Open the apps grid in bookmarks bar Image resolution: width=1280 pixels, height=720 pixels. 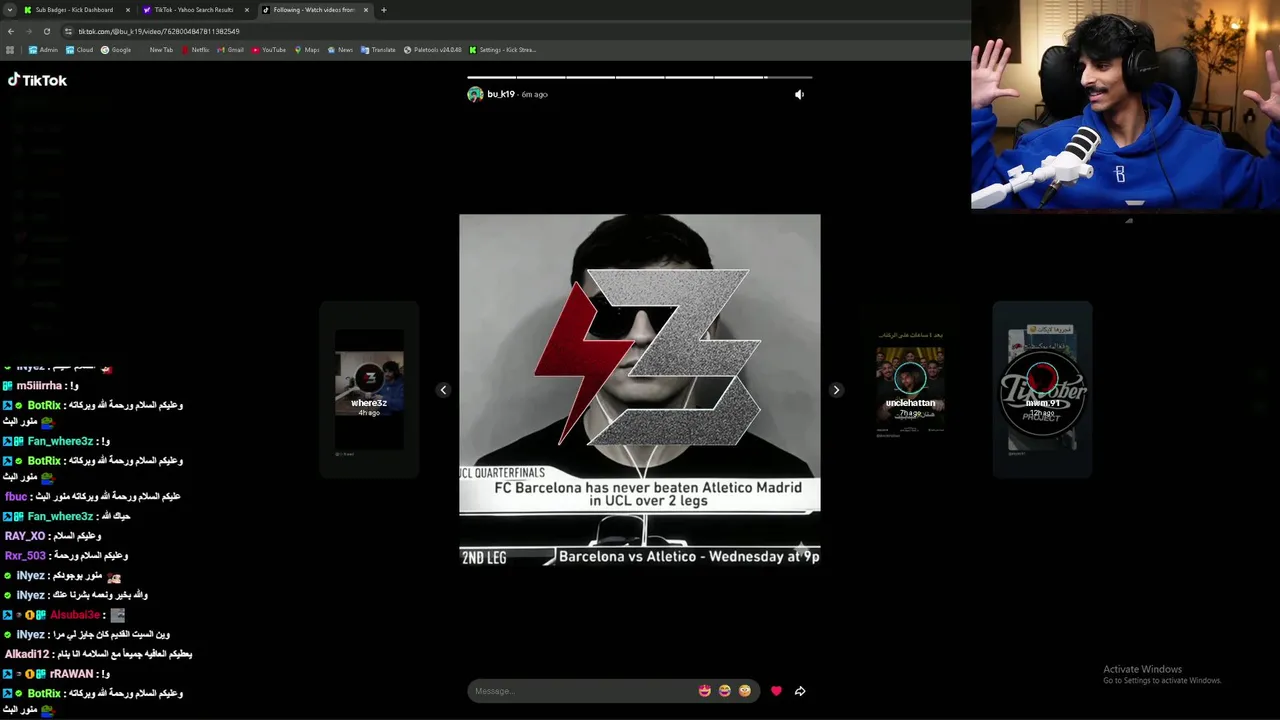click(x=10, y=50)
